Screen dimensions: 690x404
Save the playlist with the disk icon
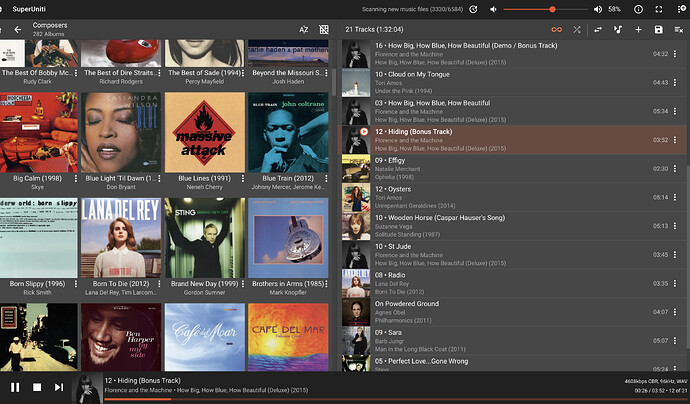(x=658, y=29)
